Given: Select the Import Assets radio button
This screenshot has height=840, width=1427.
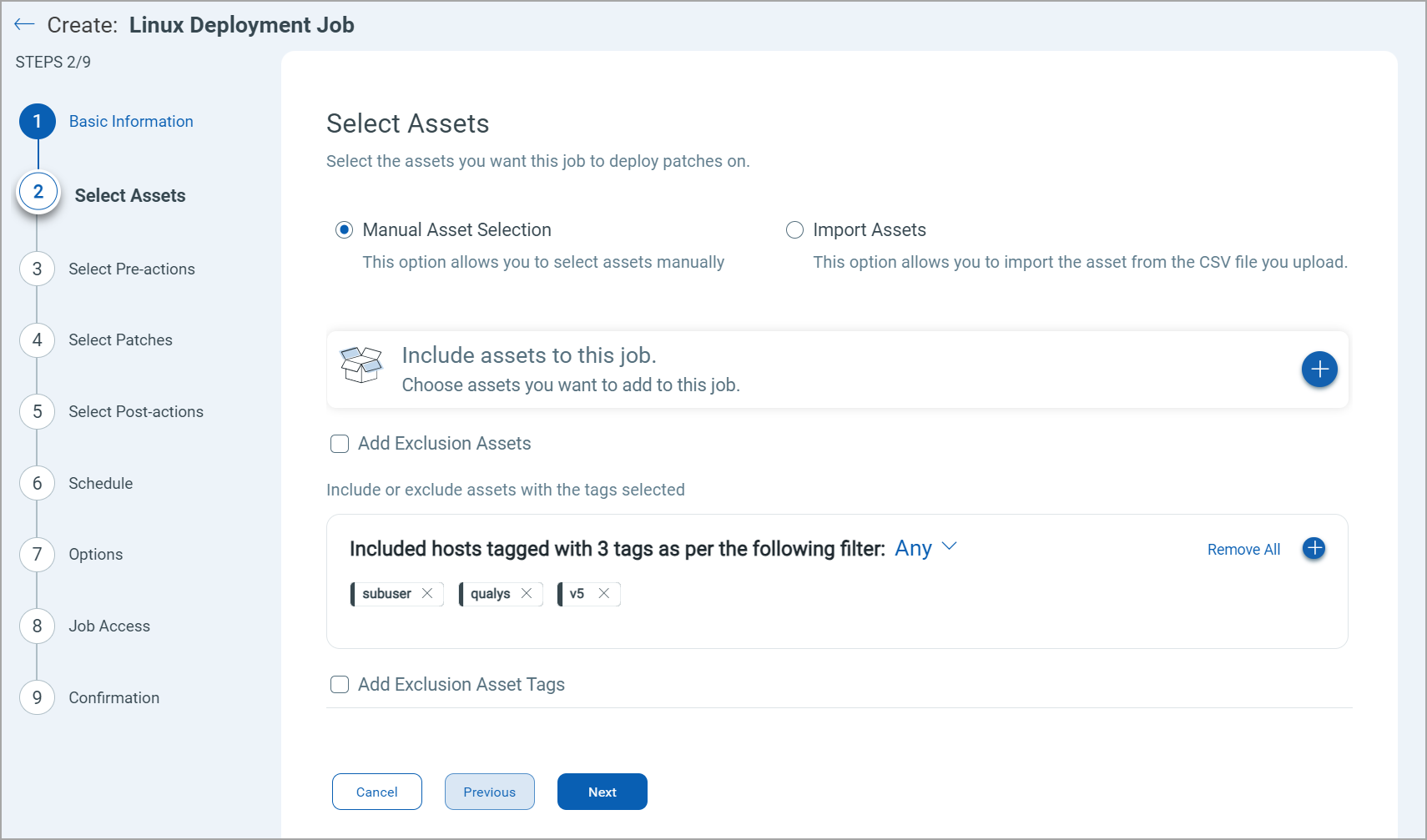Looking at the screenshot, I should (x=794, y=229).
